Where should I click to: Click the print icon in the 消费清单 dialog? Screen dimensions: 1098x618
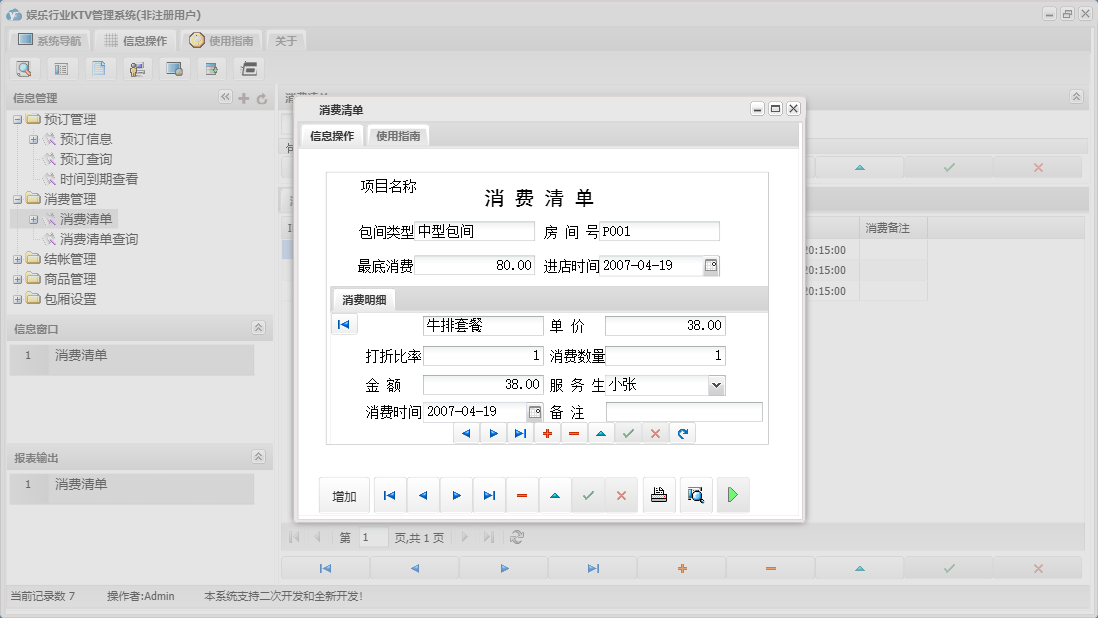tap(658, 494)
